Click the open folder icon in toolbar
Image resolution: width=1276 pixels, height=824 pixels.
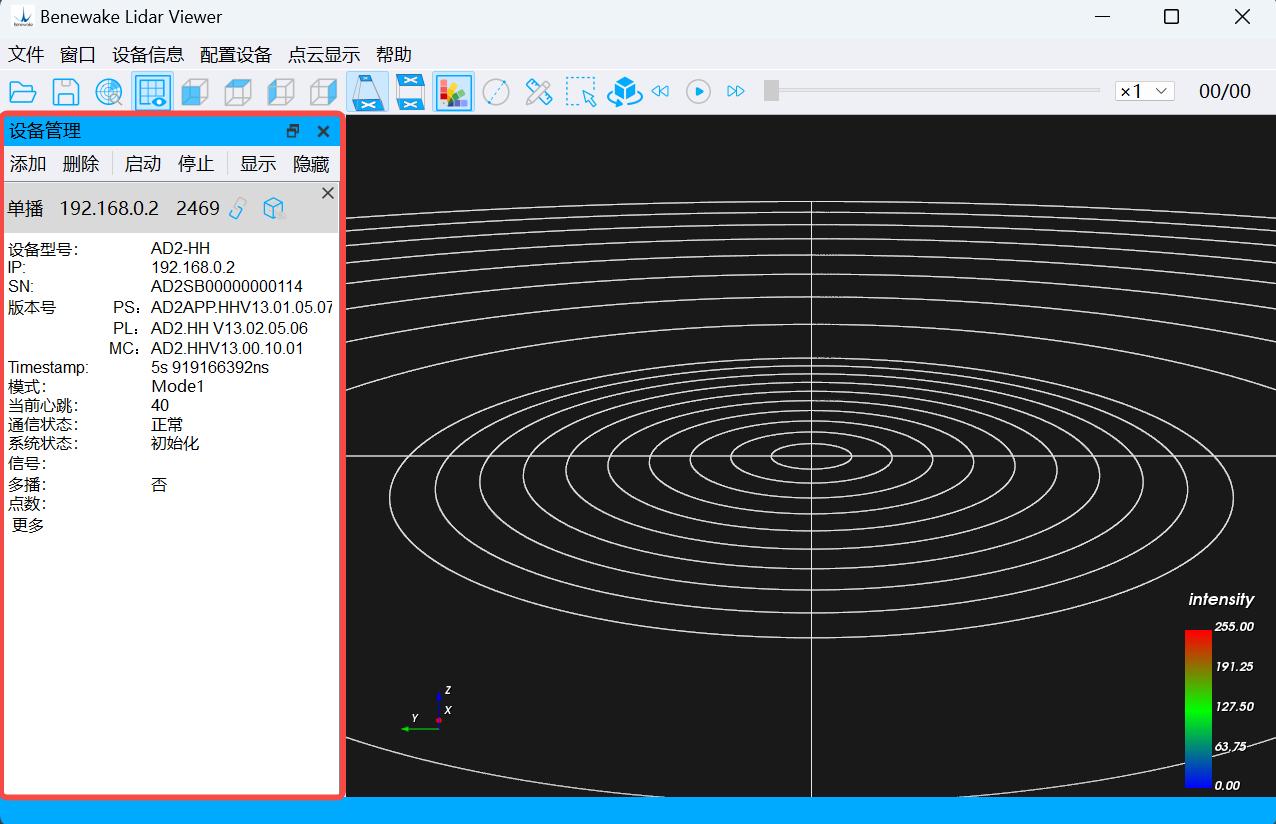tap(23, 92)
